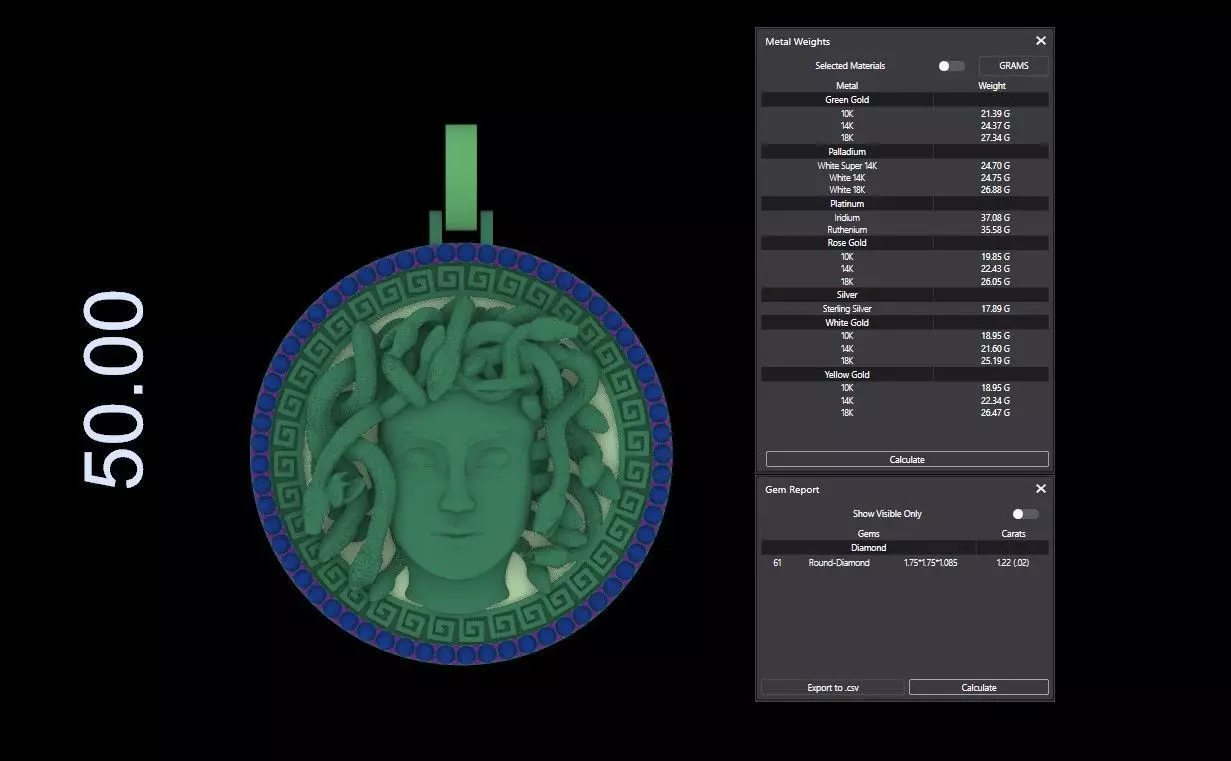
Task: Click the 1.75*1.75*1.085 gem dimensions
Action: tap(929, 563)
